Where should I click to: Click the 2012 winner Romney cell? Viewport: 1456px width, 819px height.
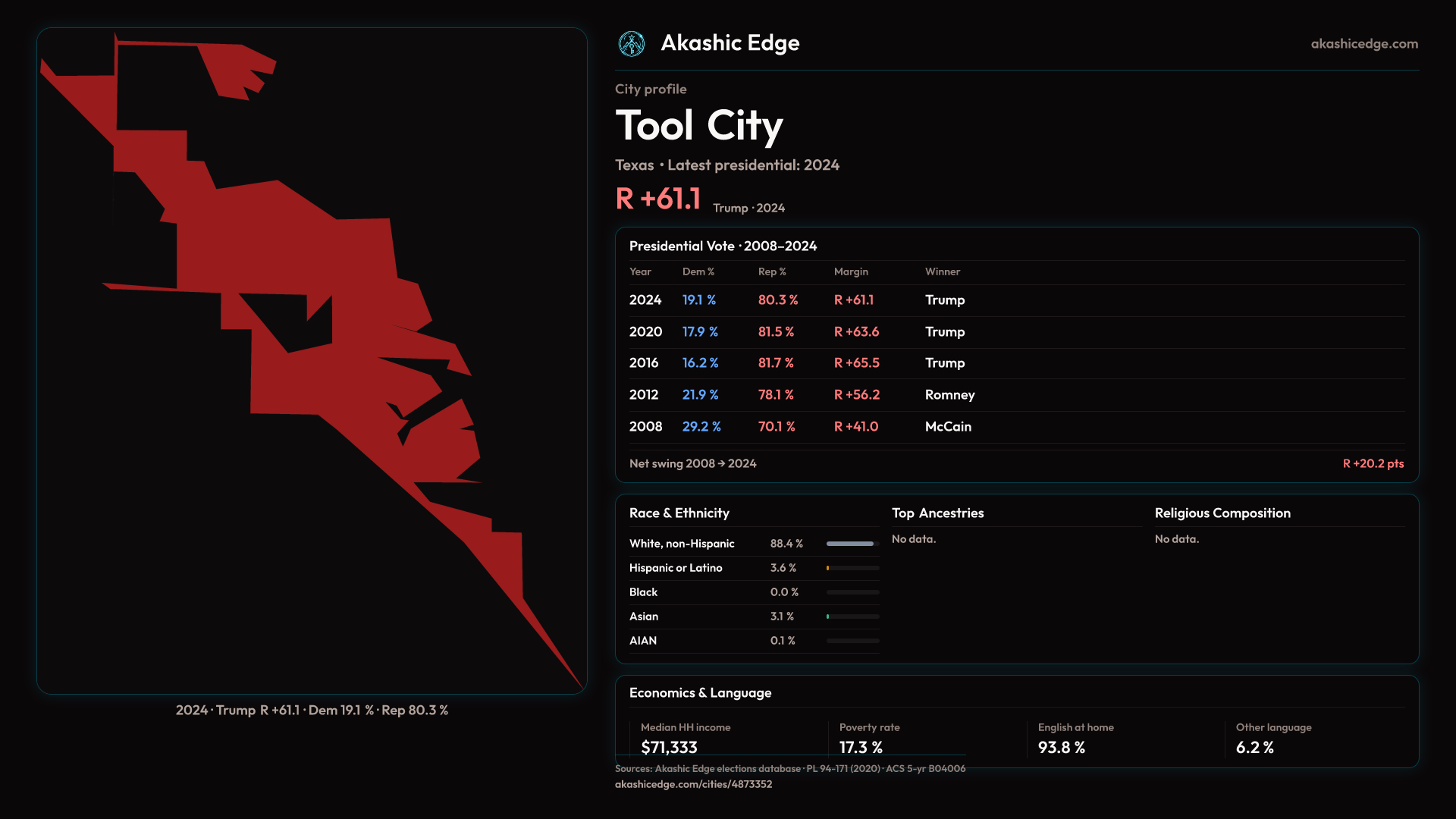tap(949, 395)
